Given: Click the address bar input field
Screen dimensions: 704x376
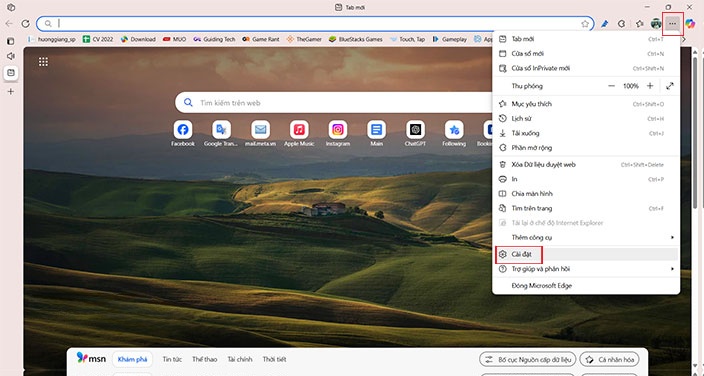Looking at the screenshot, I should click(315, 23).
